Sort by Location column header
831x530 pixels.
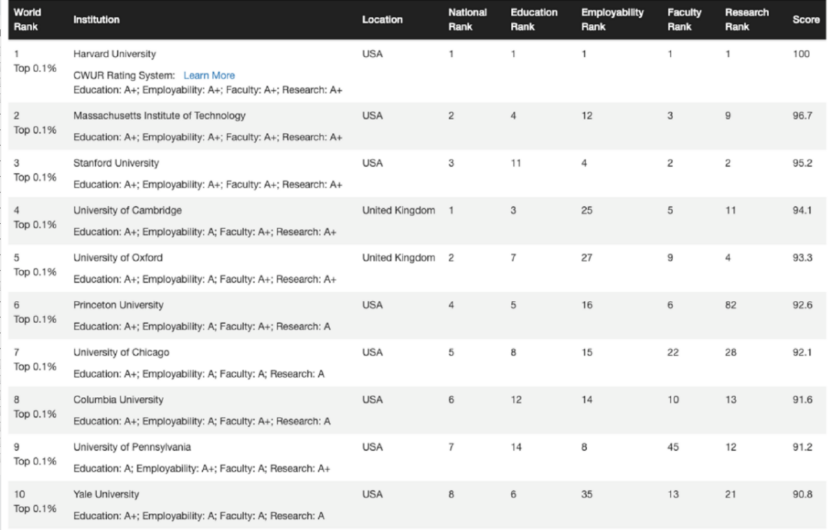pos(382,20)
